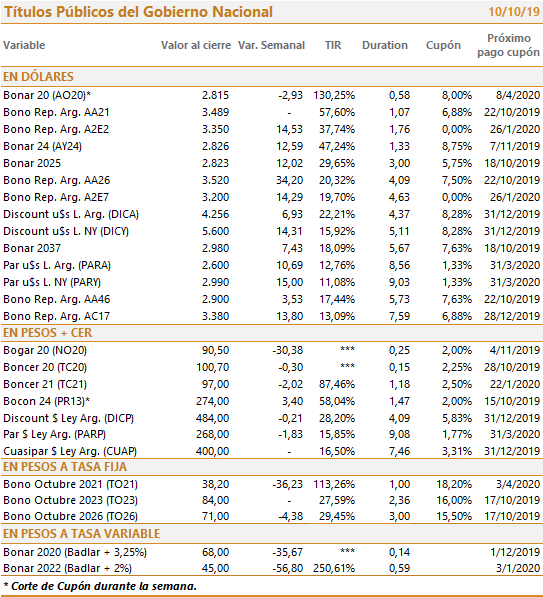
Task: Select 'EN PESOS A TASA FIJA' heading
Action: click(x=65, y=467)
